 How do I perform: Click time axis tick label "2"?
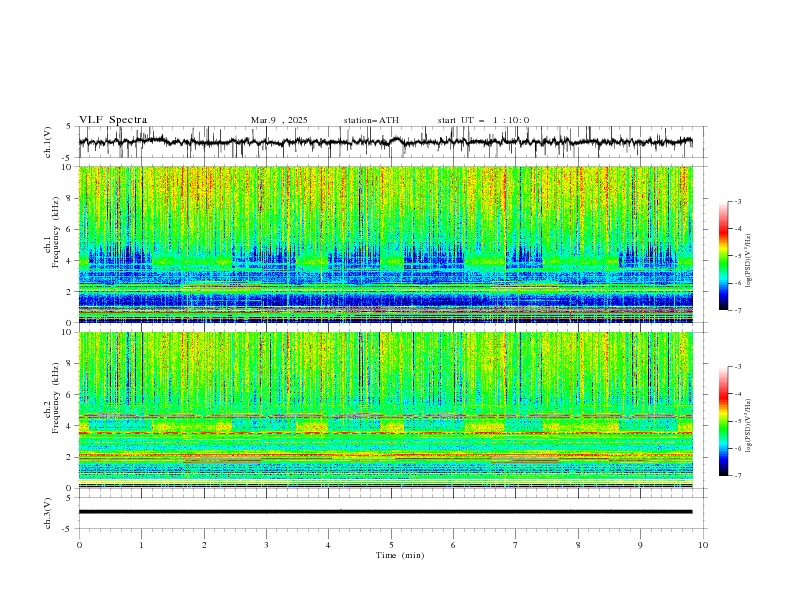click(x=204, y=545)
